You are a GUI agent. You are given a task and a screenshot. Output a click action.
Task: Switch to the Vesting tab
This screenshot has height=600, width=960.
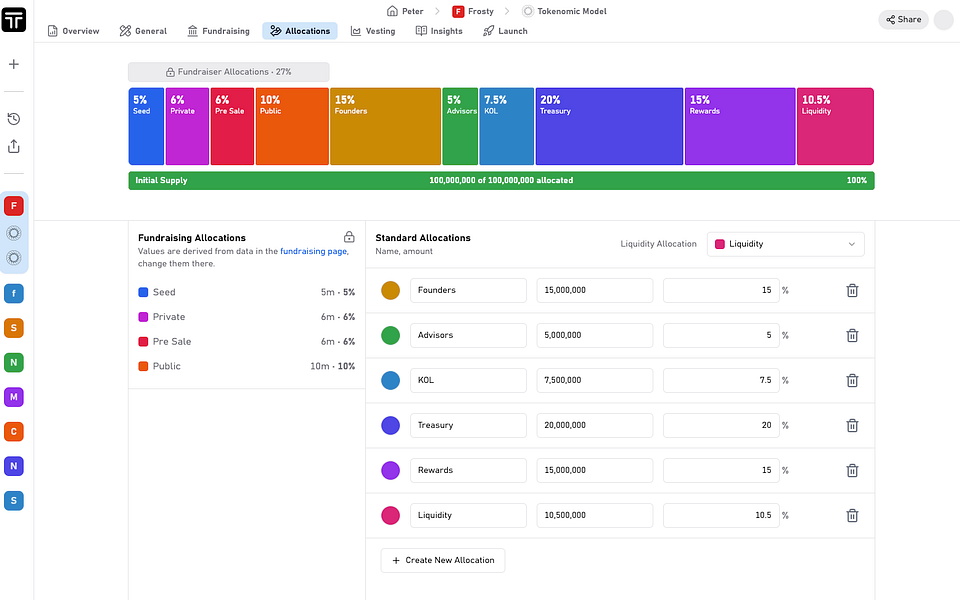(x=373, y=31)
